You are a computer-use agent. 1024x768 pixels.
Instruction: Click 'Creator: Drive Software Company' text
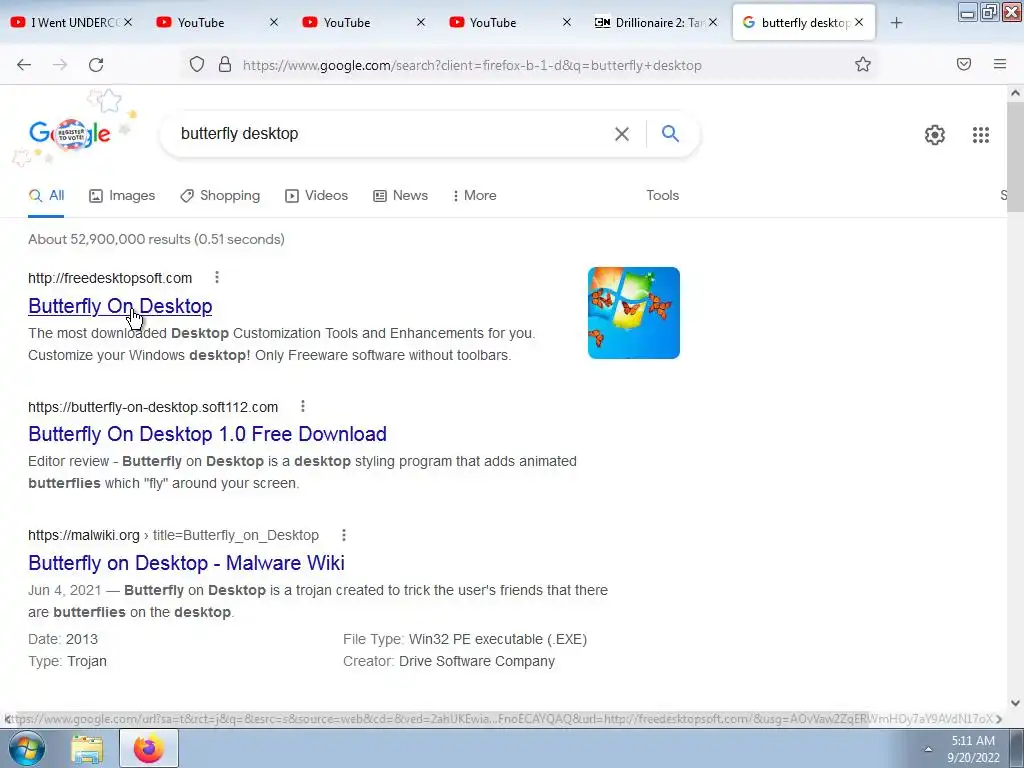click(x=449, y=661)
